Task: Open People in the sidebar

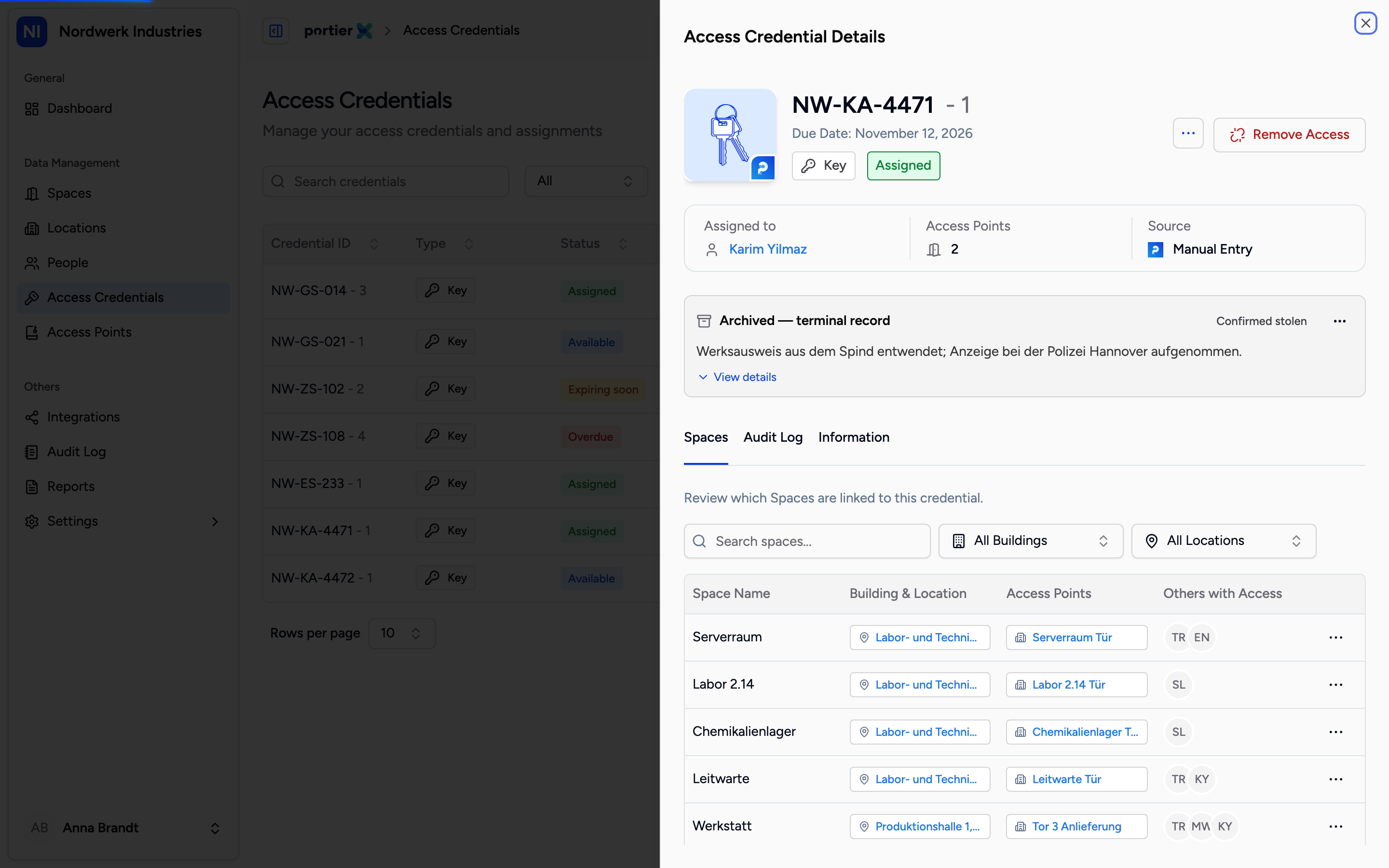Action: click(123, 263)
